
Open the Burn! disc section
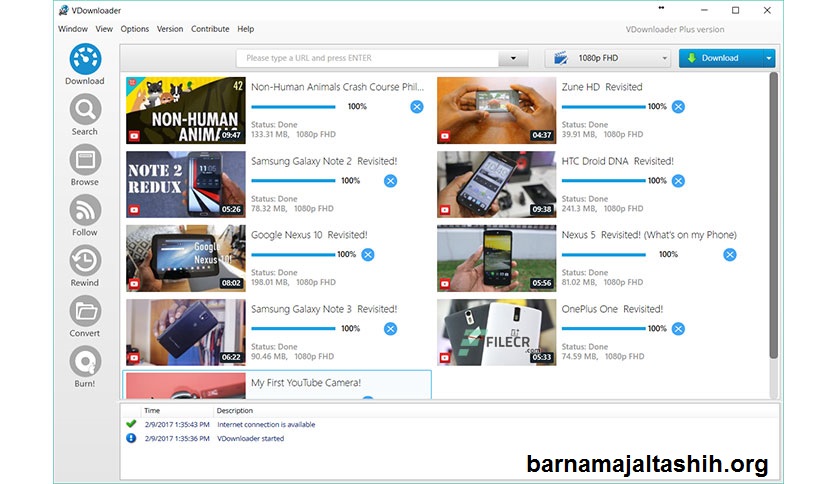click(x=85, y=367)
